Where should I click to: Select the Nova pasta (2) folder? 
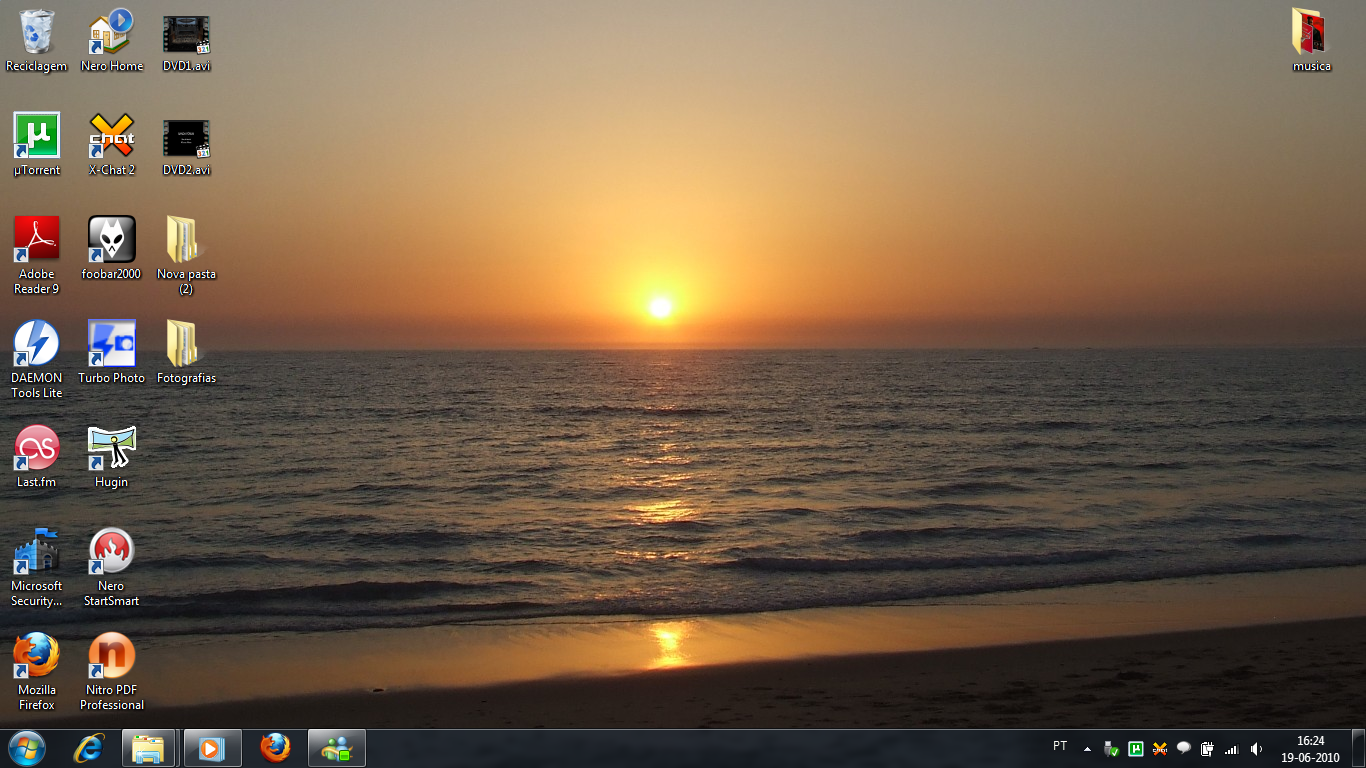(186, 256)
